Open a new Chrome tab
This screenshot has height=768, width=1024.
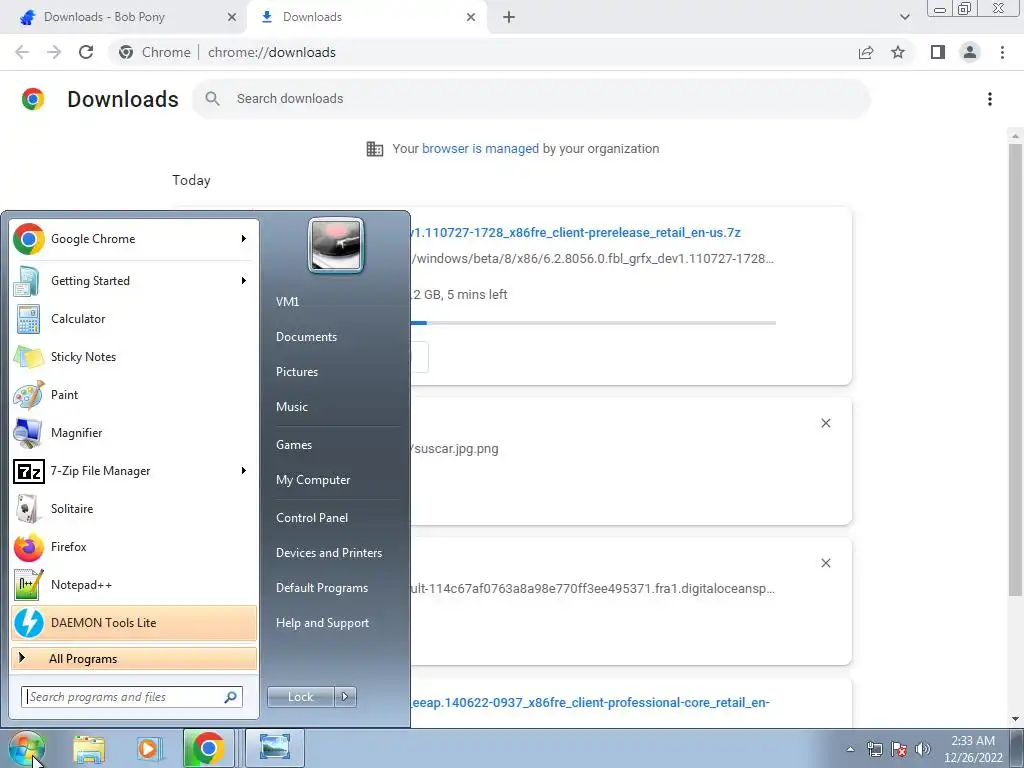(x=509, y=17)
